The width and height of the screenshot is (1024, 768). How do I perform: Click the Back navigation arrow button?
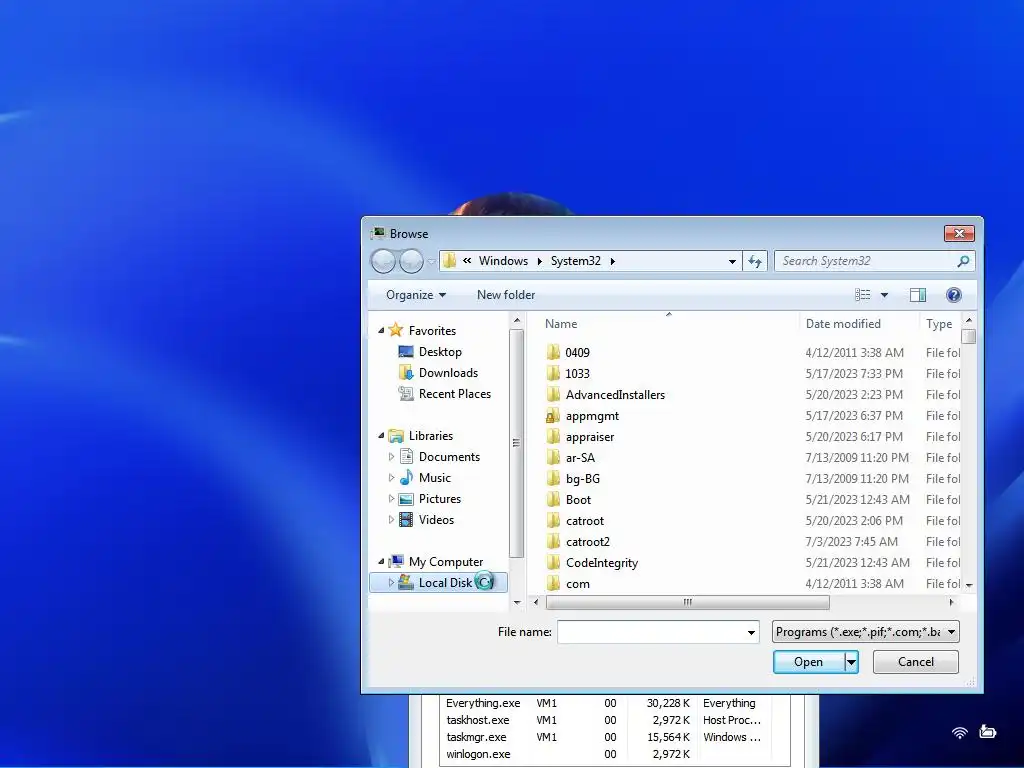pyautogui.click(x=383, y=261)
